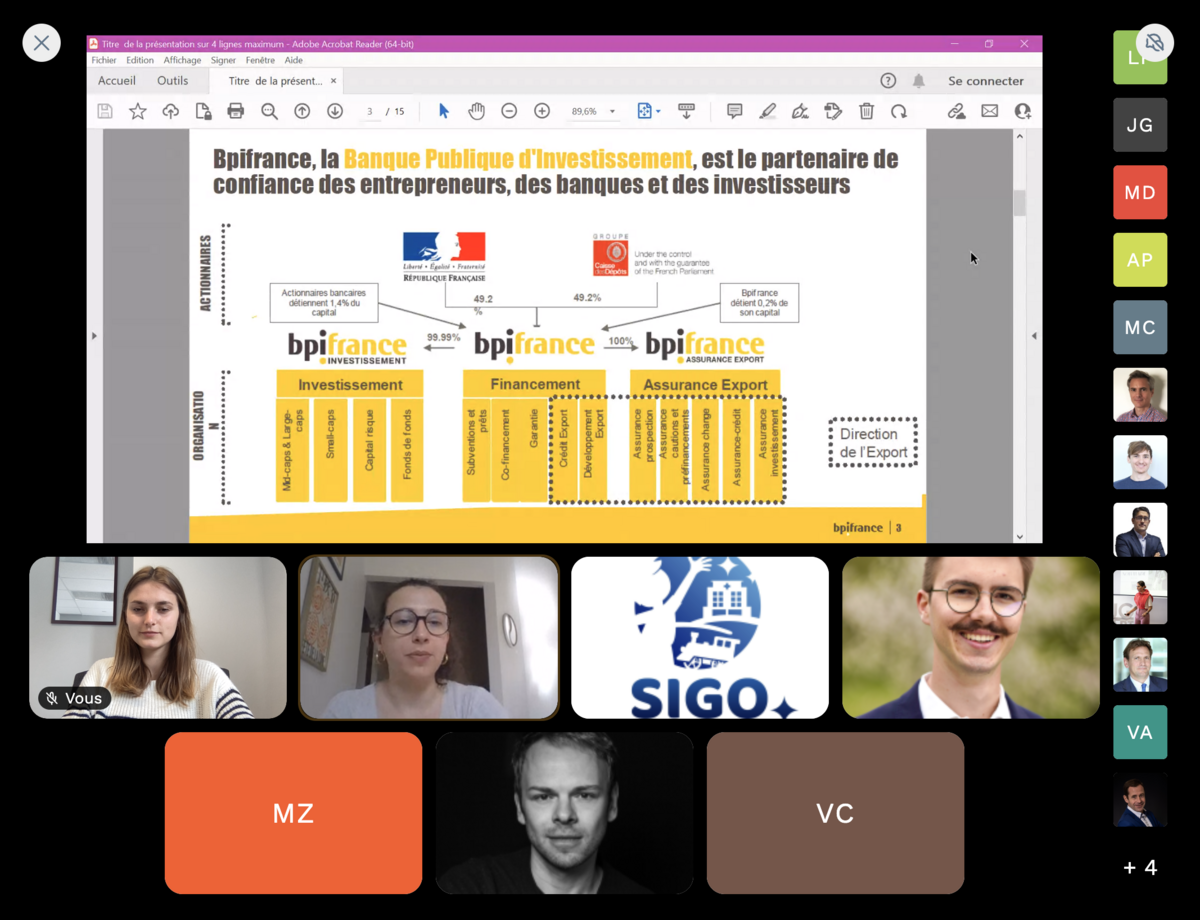Toggle the muted camera icon at top right
The height and width of the screenshot is (920, 1200).
[x=1154, y=43]
